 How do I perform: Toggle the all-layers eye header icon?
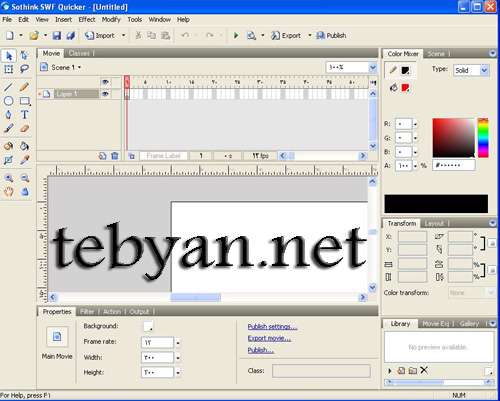pos(105,82)
